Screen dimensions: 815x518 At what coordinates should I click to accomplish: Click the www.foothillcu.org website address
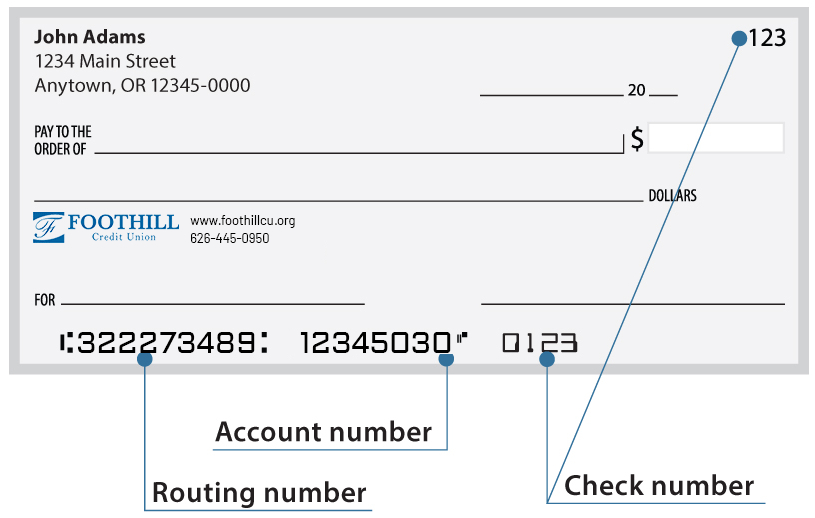coord(243,221)
